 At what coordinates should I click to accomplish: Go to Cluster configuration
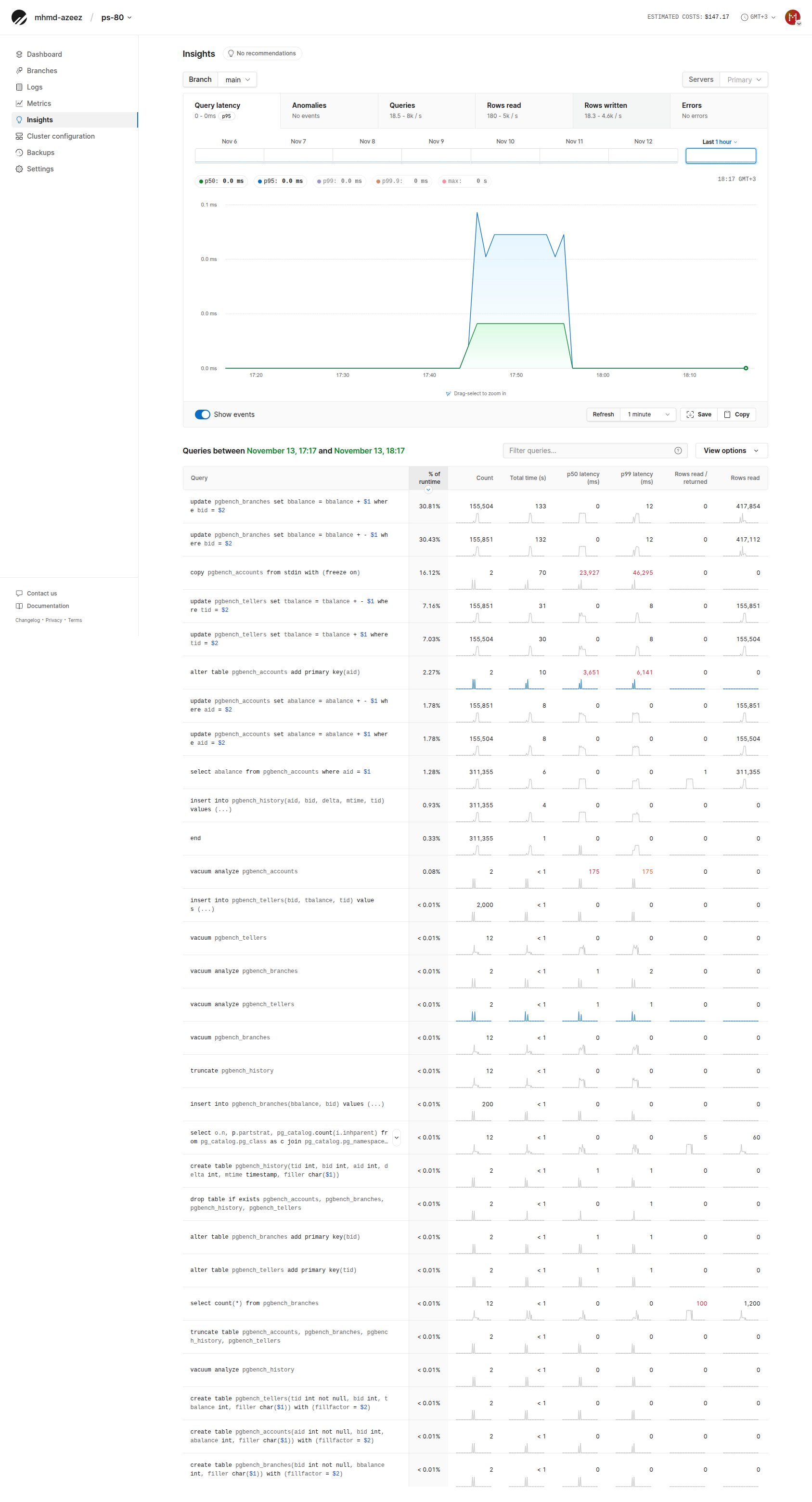(x=60, y=136)
